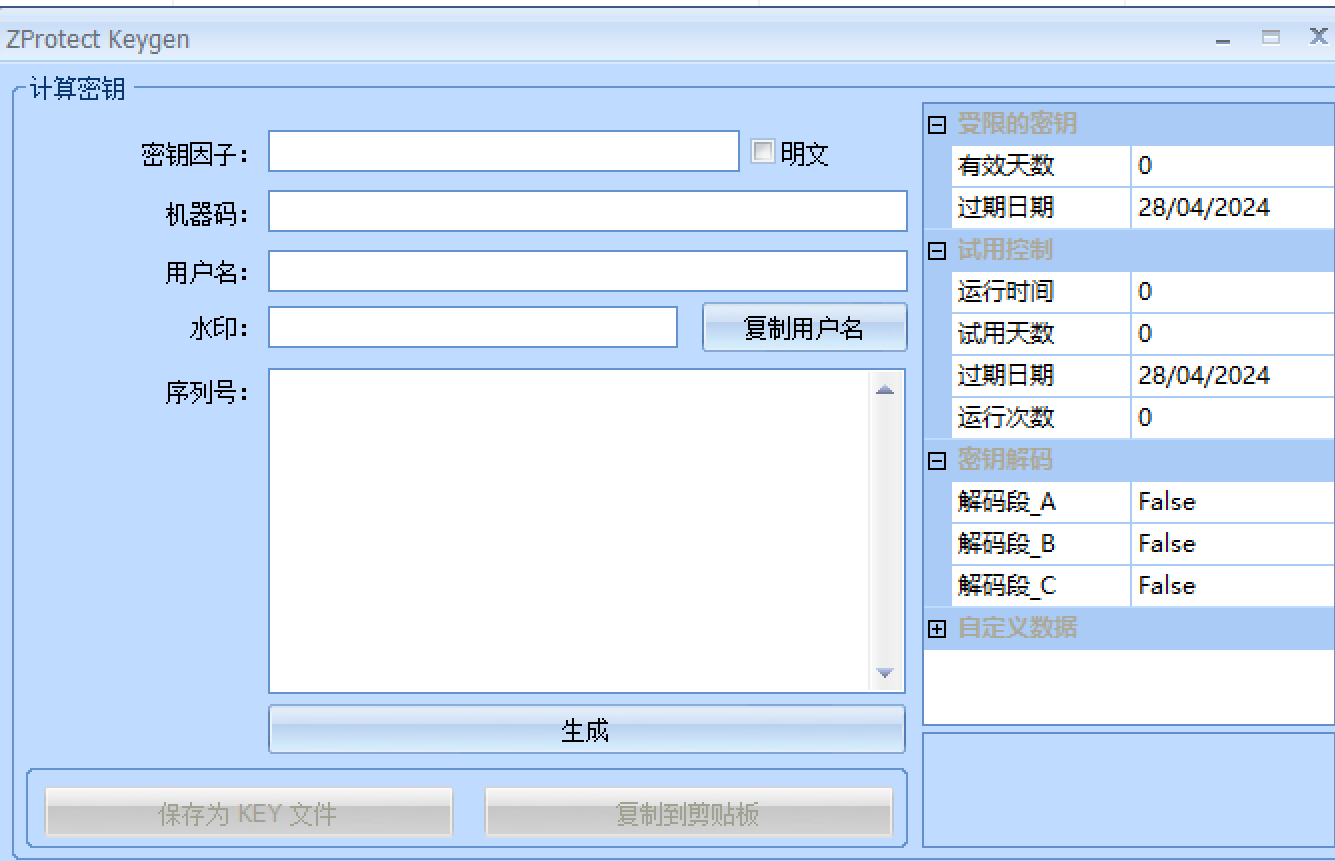Edit the 运行时间 value

[x=1233, y=292]
